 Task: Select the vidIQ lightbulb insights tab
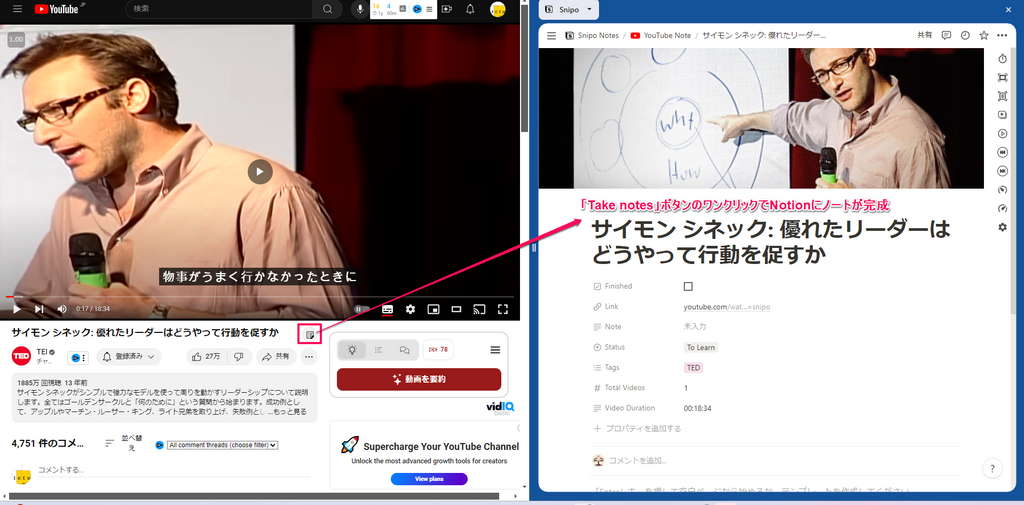(x=353, y=350)
